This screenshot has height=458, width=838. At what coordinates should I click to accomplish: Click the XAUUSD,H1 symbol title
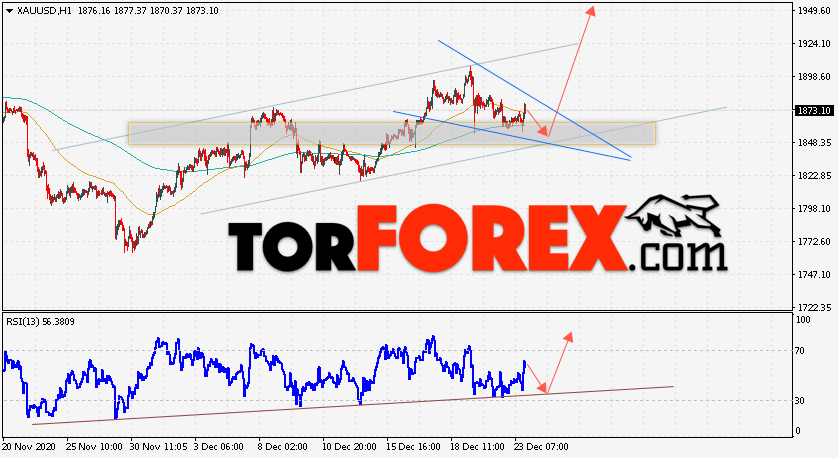point(44,11)
